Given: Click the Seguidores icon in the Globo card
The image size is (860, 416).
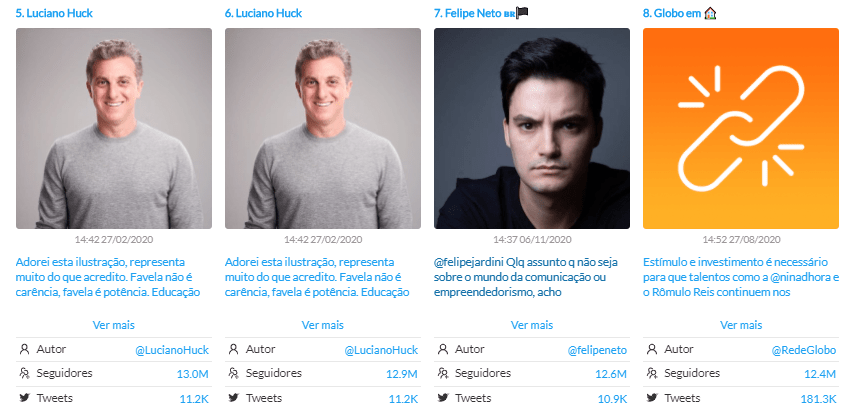Looking at the screenshot, I should [x=652, y=374].
